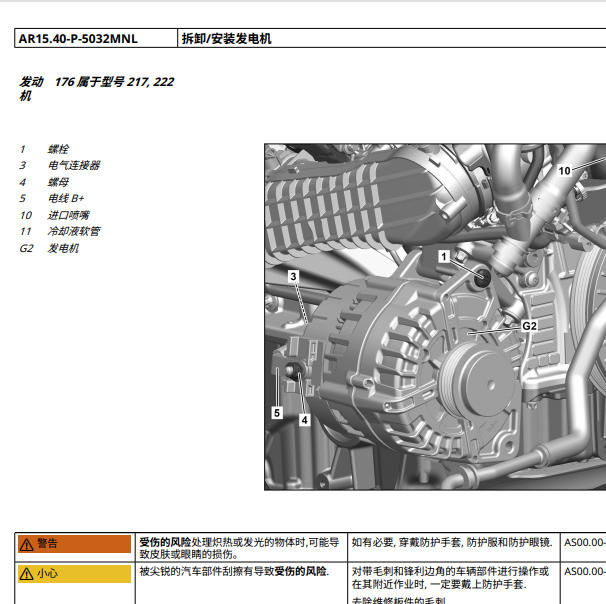Image resolution: width=606 pixels, height=604 pixels.
Task: Select legend entry 进口喷嘴
Action: tap(68, 215)
